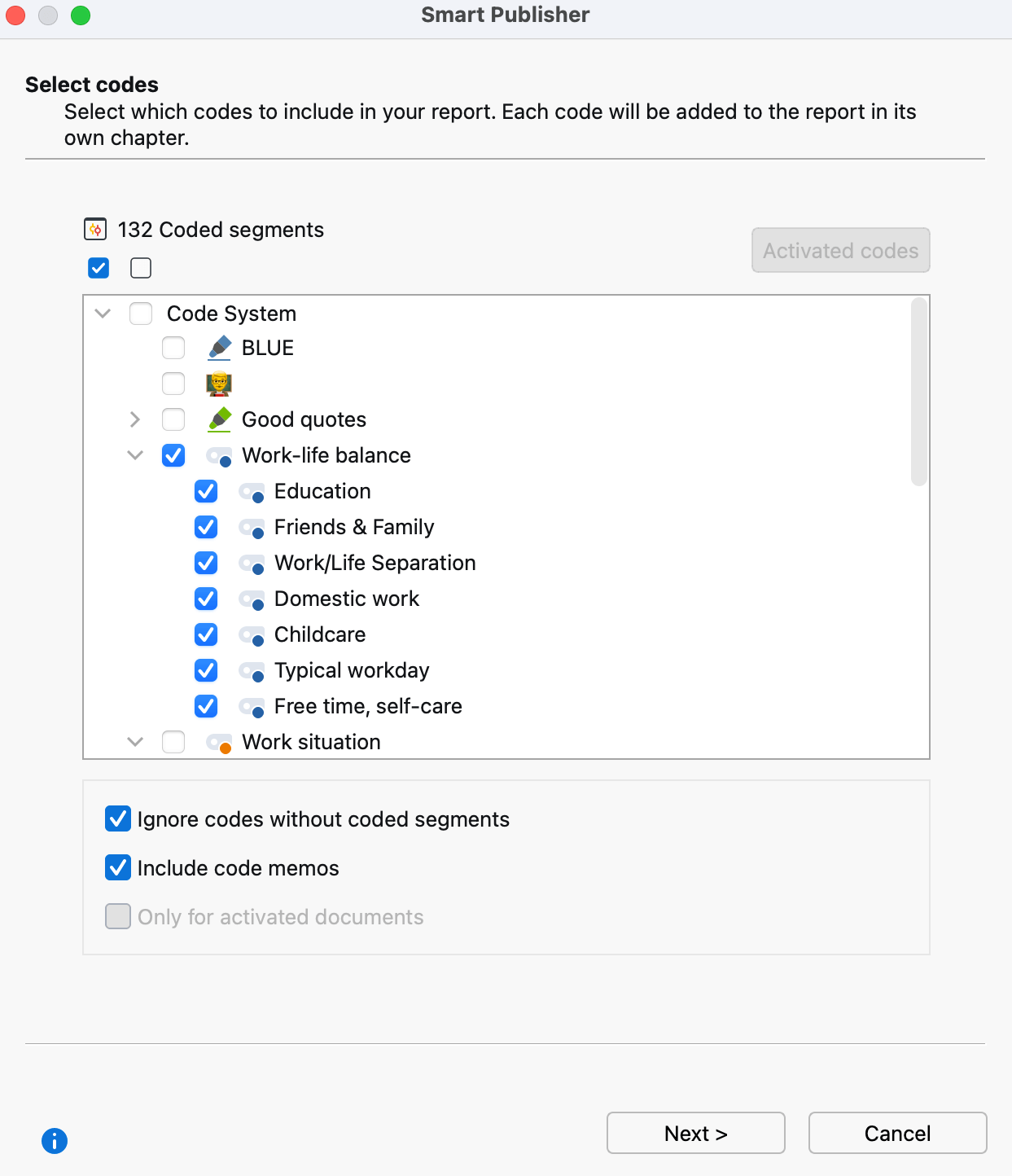
Task: Click the green Good quotes highlighter icon
Action: click(219, 419)
